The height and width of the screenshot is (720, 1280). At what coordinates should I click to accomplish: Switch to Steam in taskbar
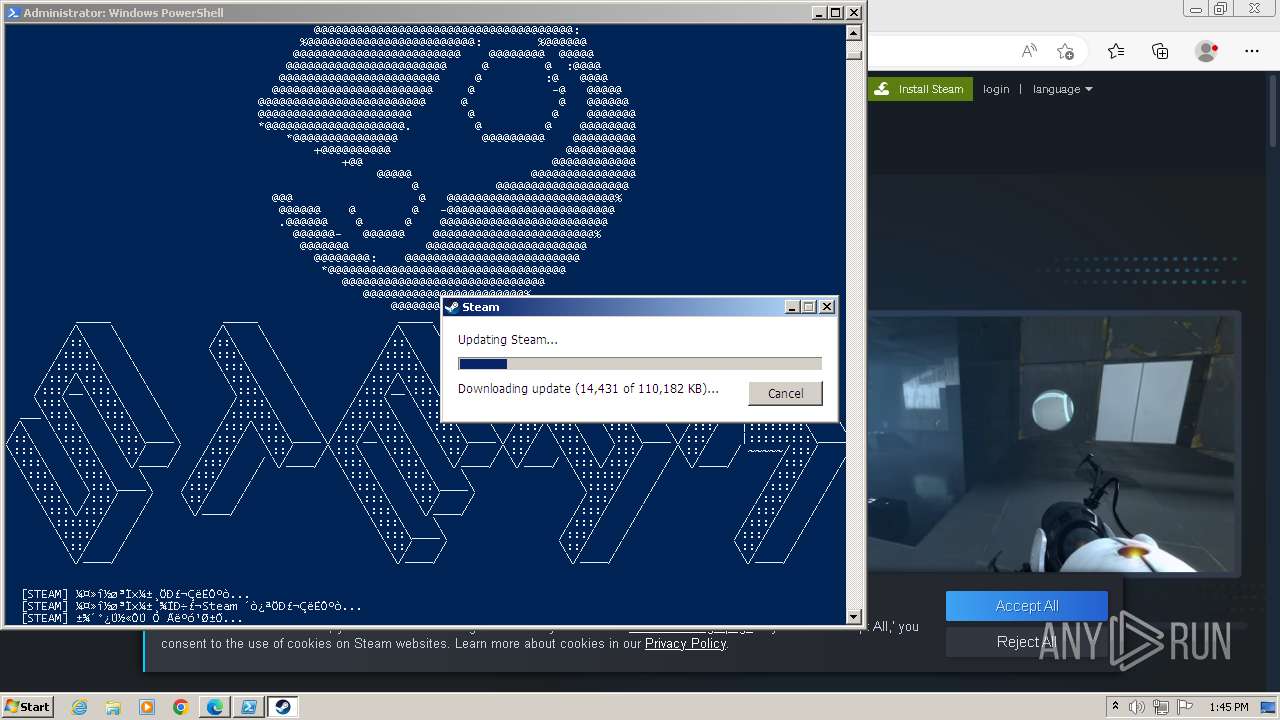[283, 707]
